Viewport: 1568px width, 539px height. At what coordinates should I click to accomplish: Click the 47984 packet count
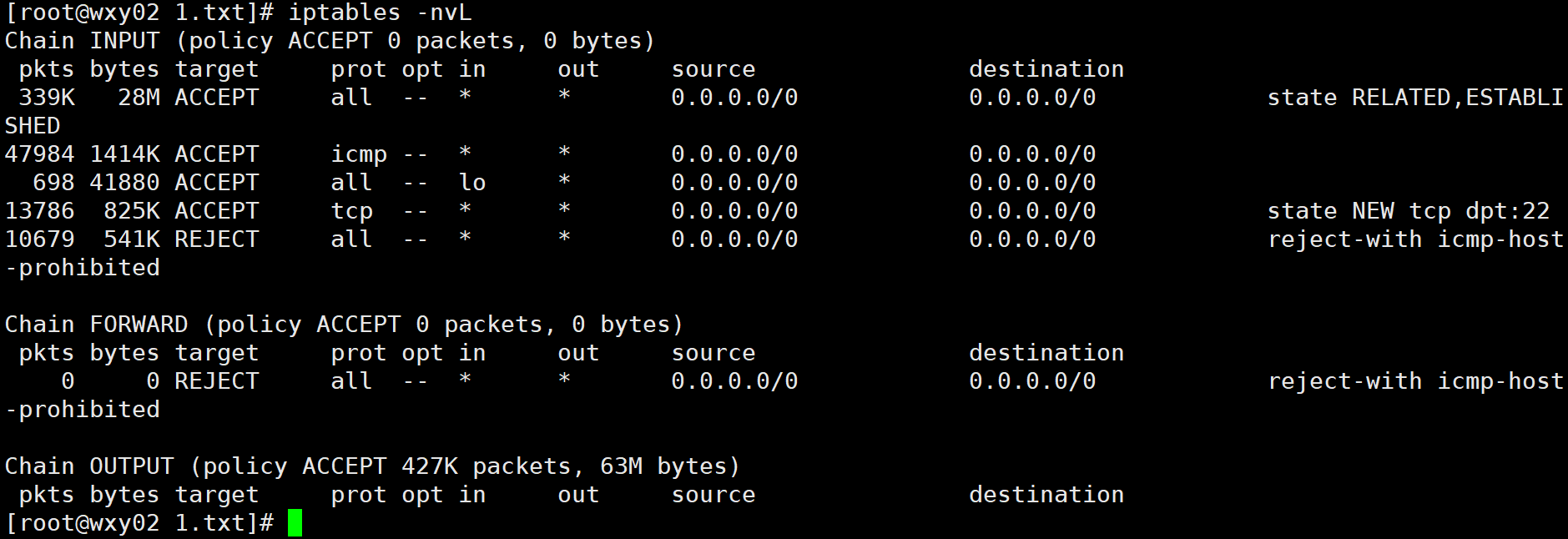(x=39, y=154)
